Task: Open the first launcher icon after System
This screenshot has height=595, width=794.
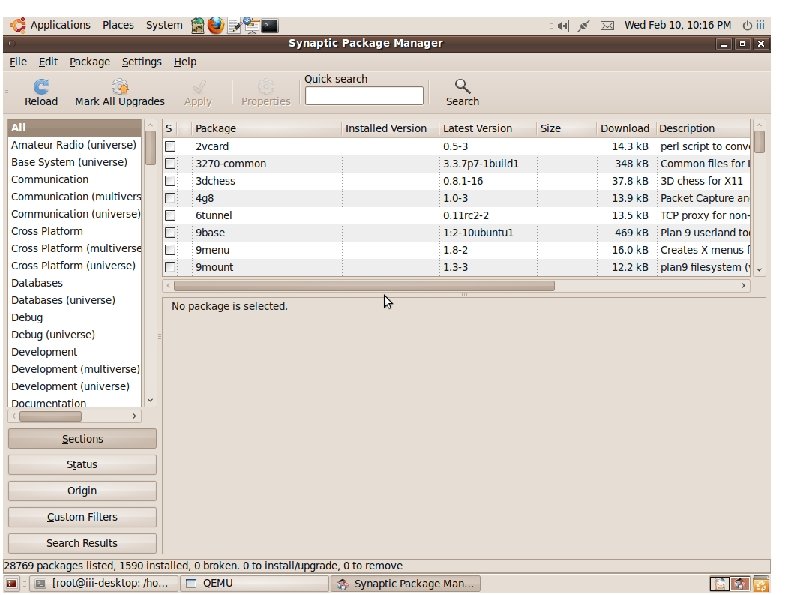Action: (x=197, y=25)
